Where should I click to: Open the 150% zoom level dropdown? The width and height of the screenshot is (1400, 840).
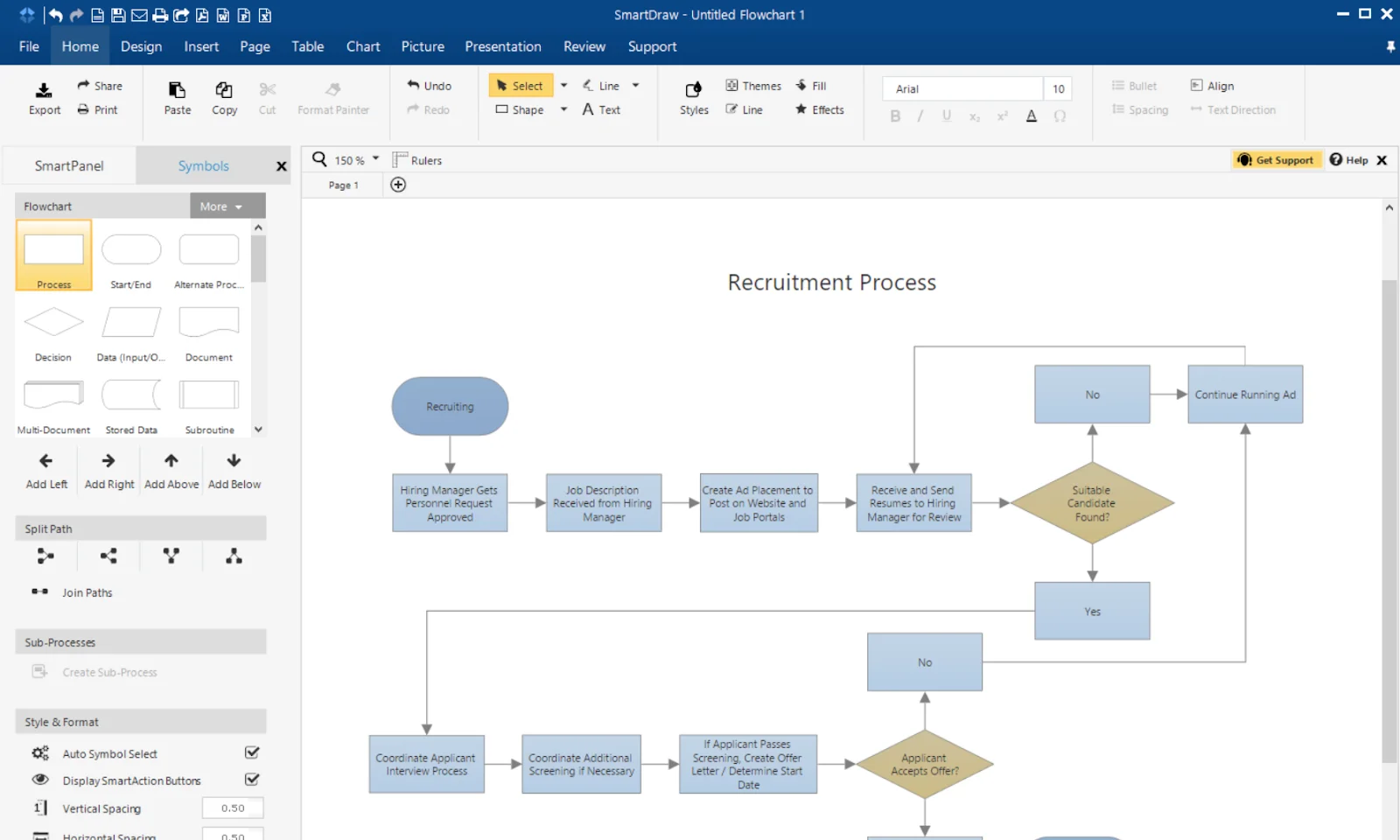(x=375, y=159)
